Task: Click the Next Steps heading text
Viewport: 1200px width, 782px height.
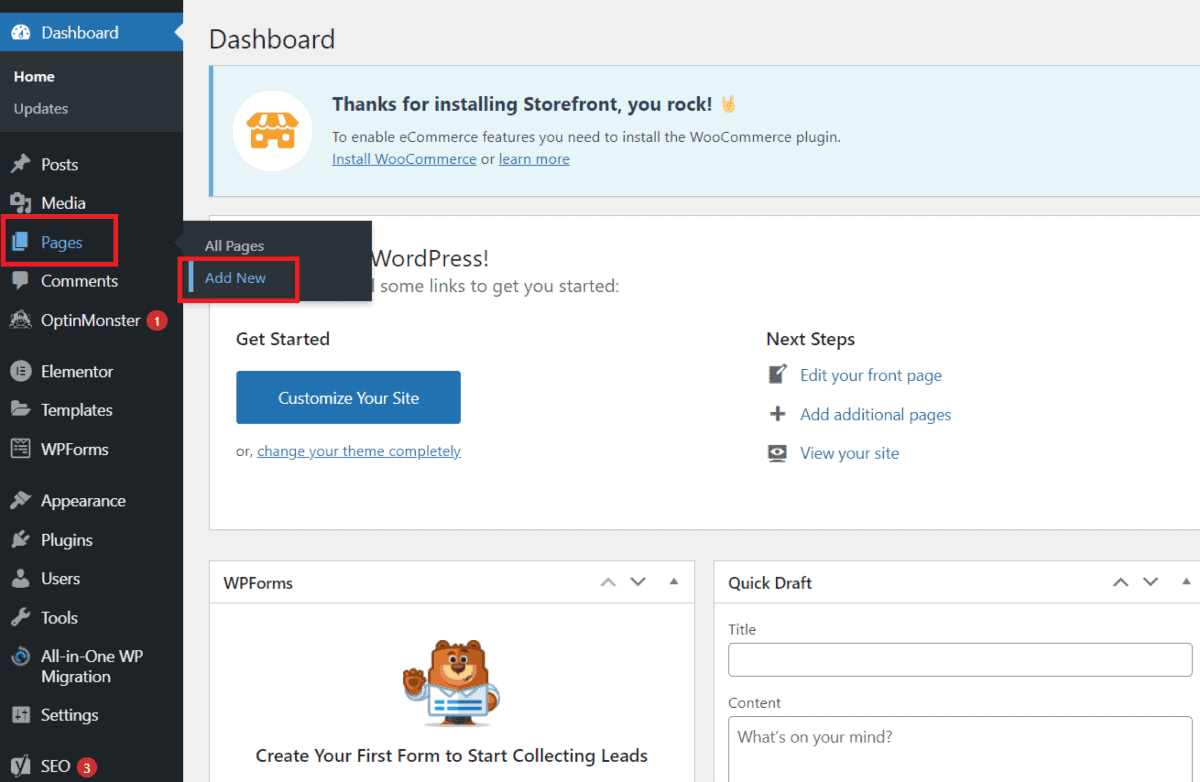Action: tap(811, 339)
